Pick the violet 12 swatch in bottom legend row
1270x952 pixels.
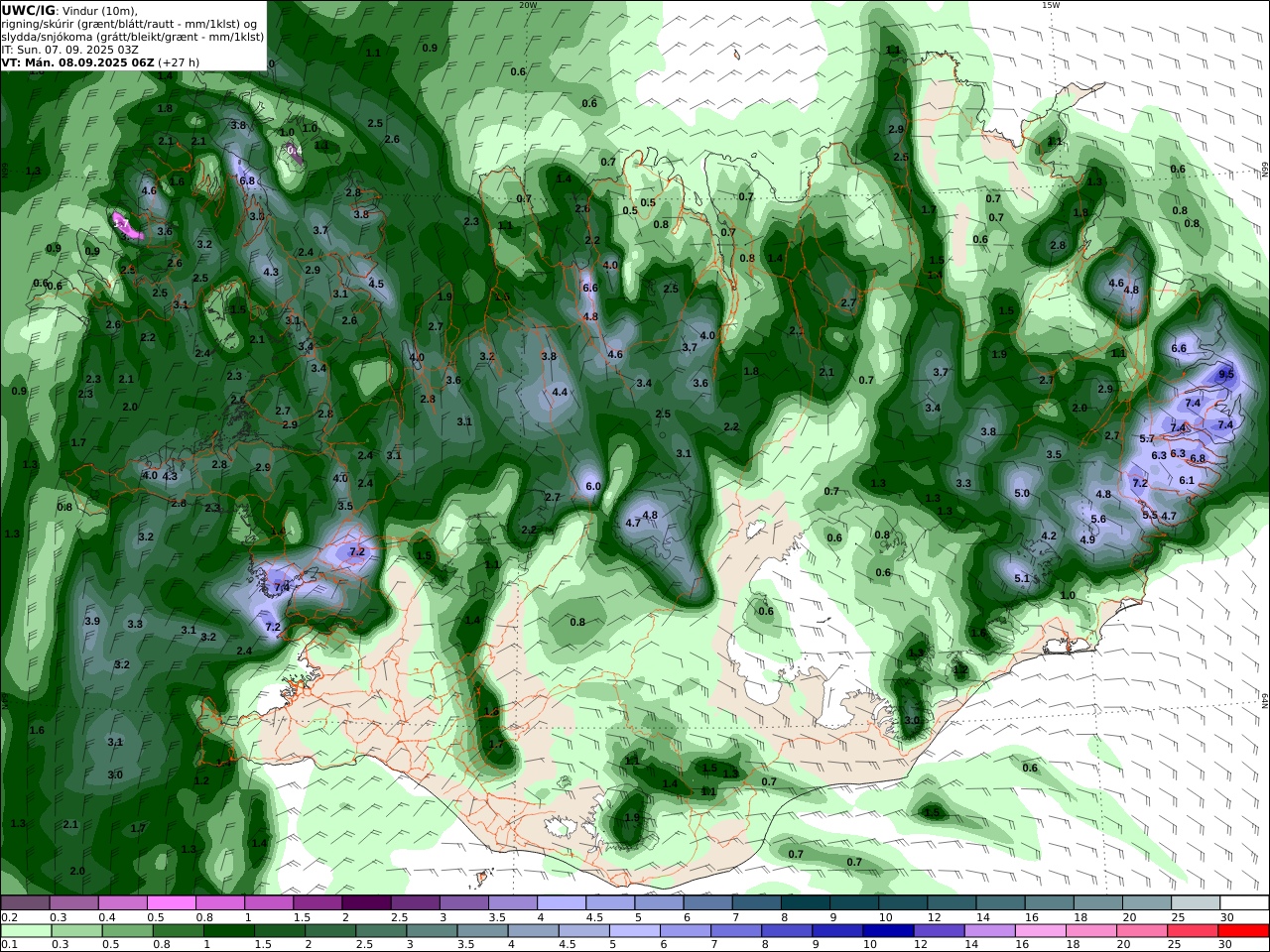pyautogui.click(x=939, y=931)
